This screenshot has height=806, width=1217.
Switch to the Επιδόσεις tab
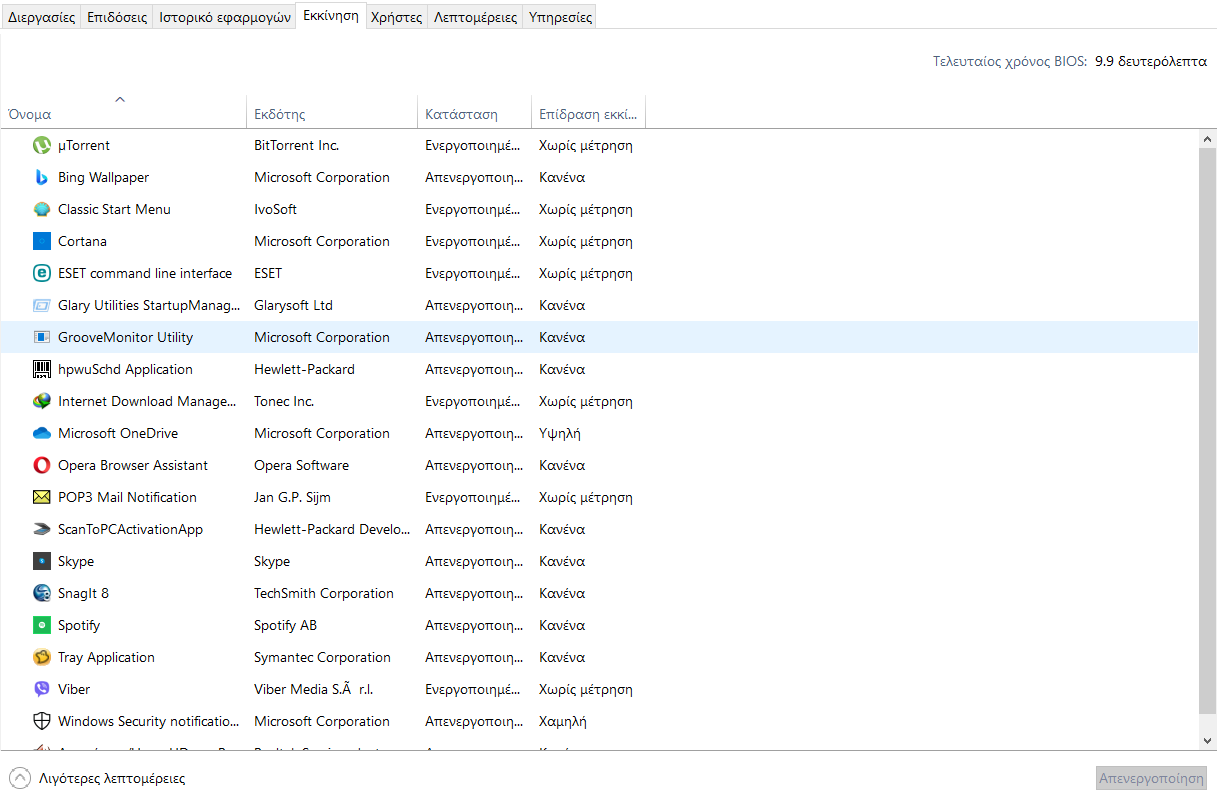click(117, 17)
